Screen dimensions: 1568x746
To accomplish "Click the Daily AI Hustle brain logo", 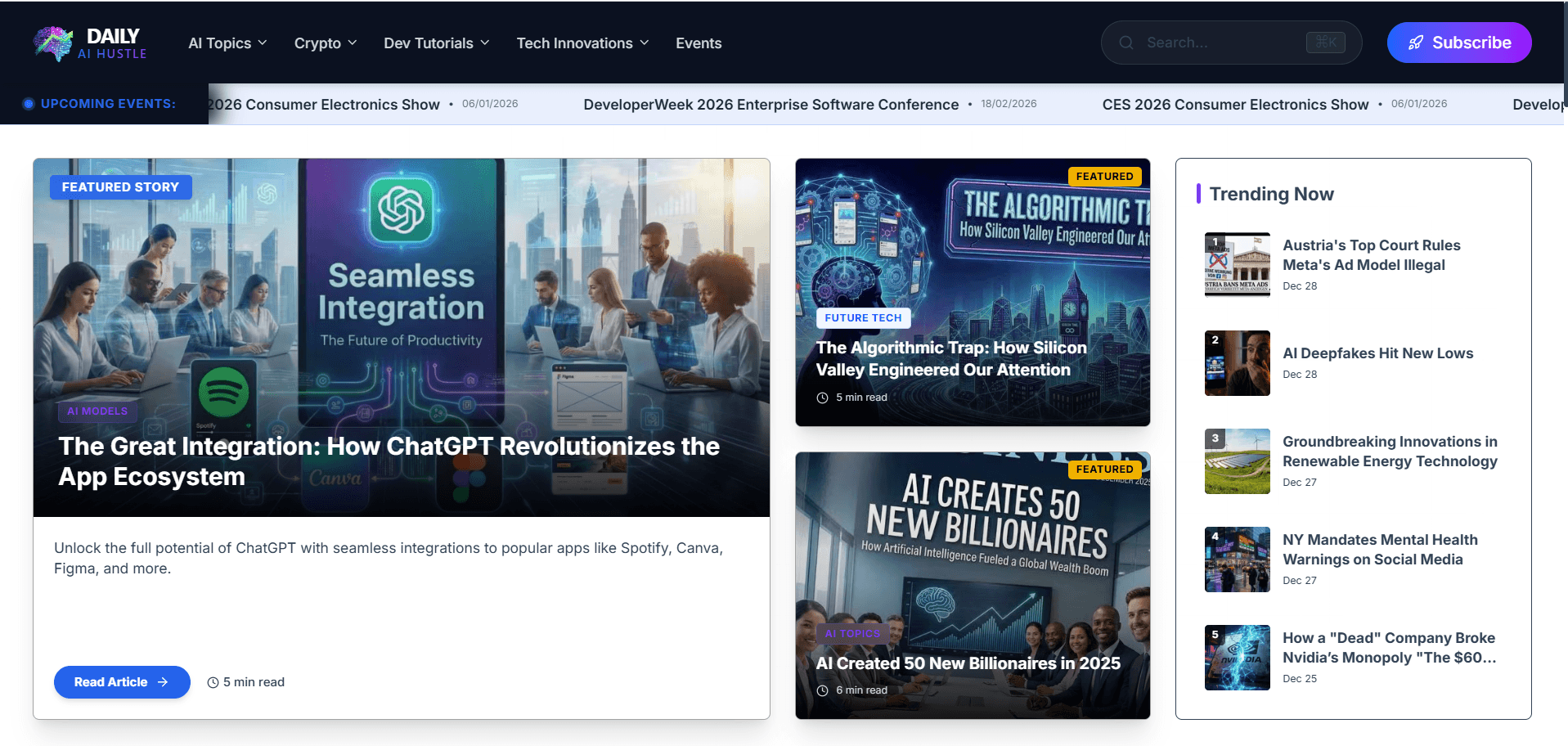I will (x=52, y=42).
